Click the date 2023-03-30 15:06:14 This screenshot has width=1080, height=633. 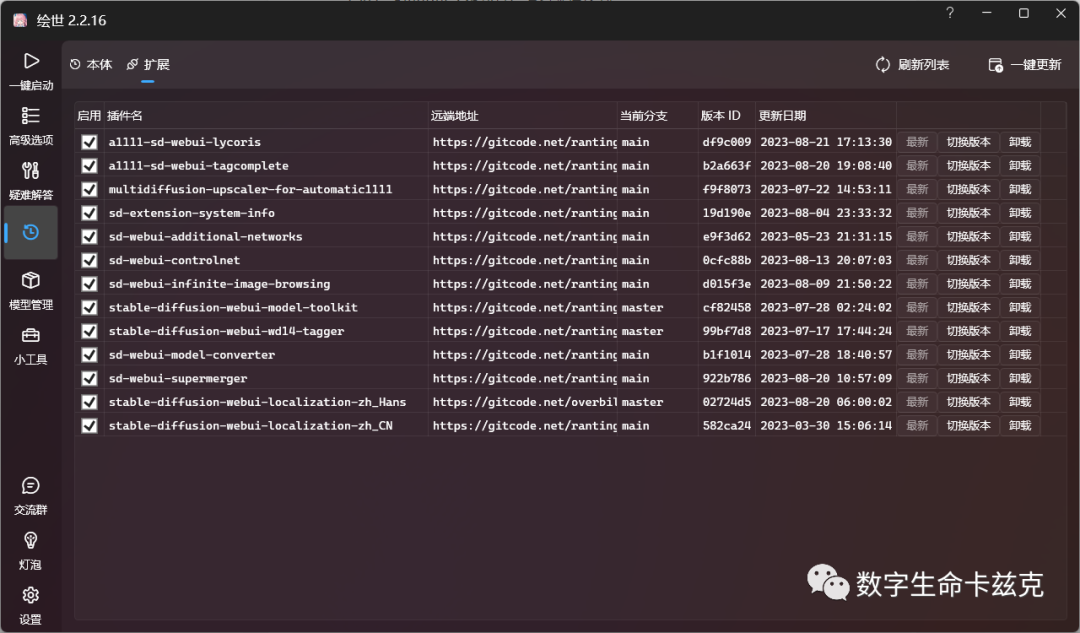point(826,426)
